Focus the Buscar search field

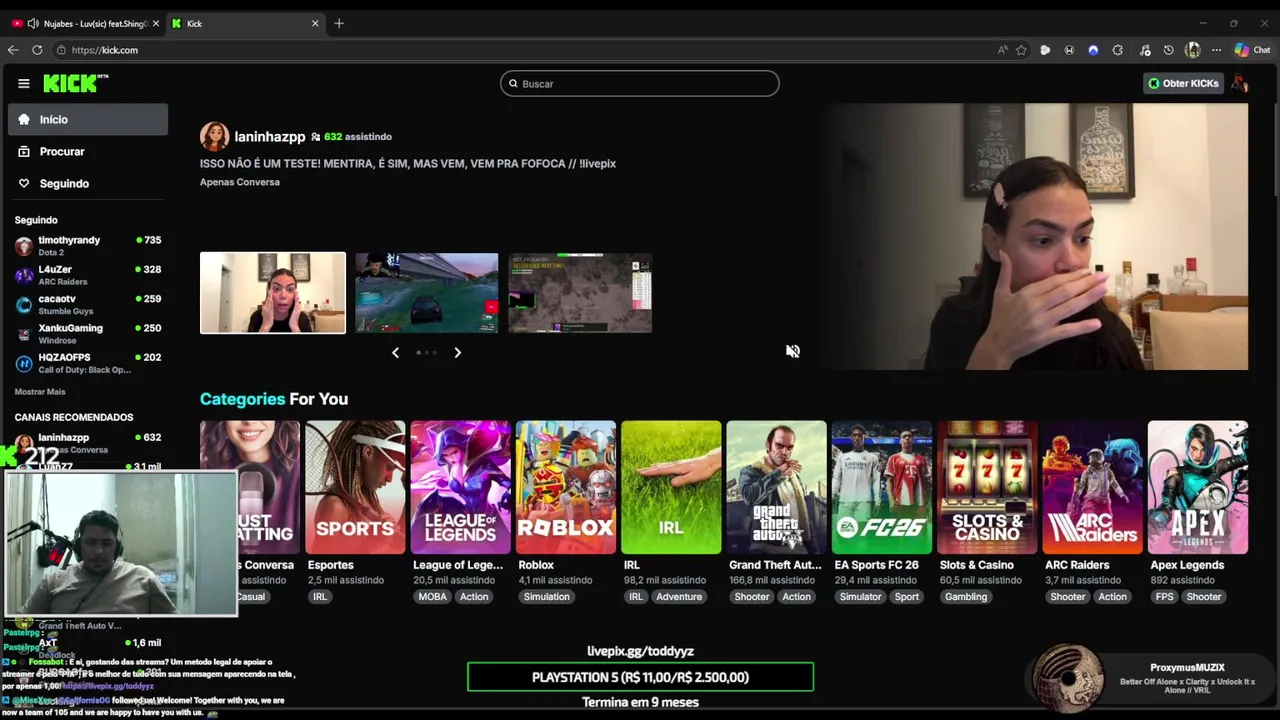pyautogui.click(x=640, y=84)
